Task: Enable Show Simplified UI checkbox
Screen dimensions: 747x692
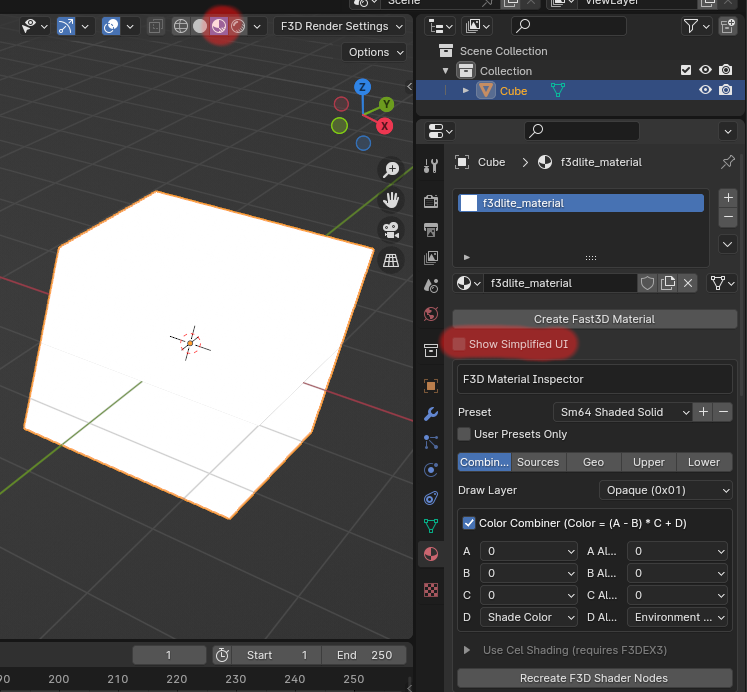Action: tap(460, 345)
